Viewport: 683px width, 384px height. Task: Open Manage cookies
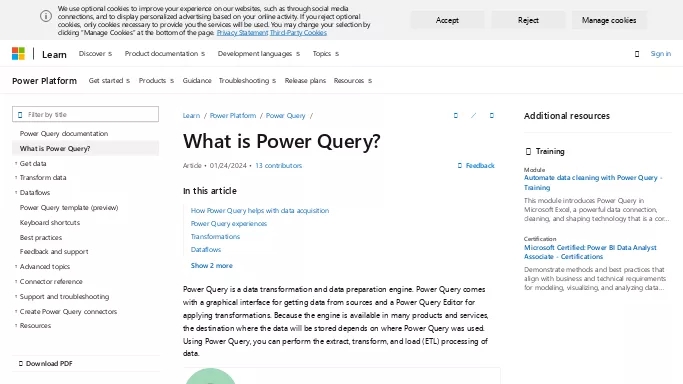609,20
